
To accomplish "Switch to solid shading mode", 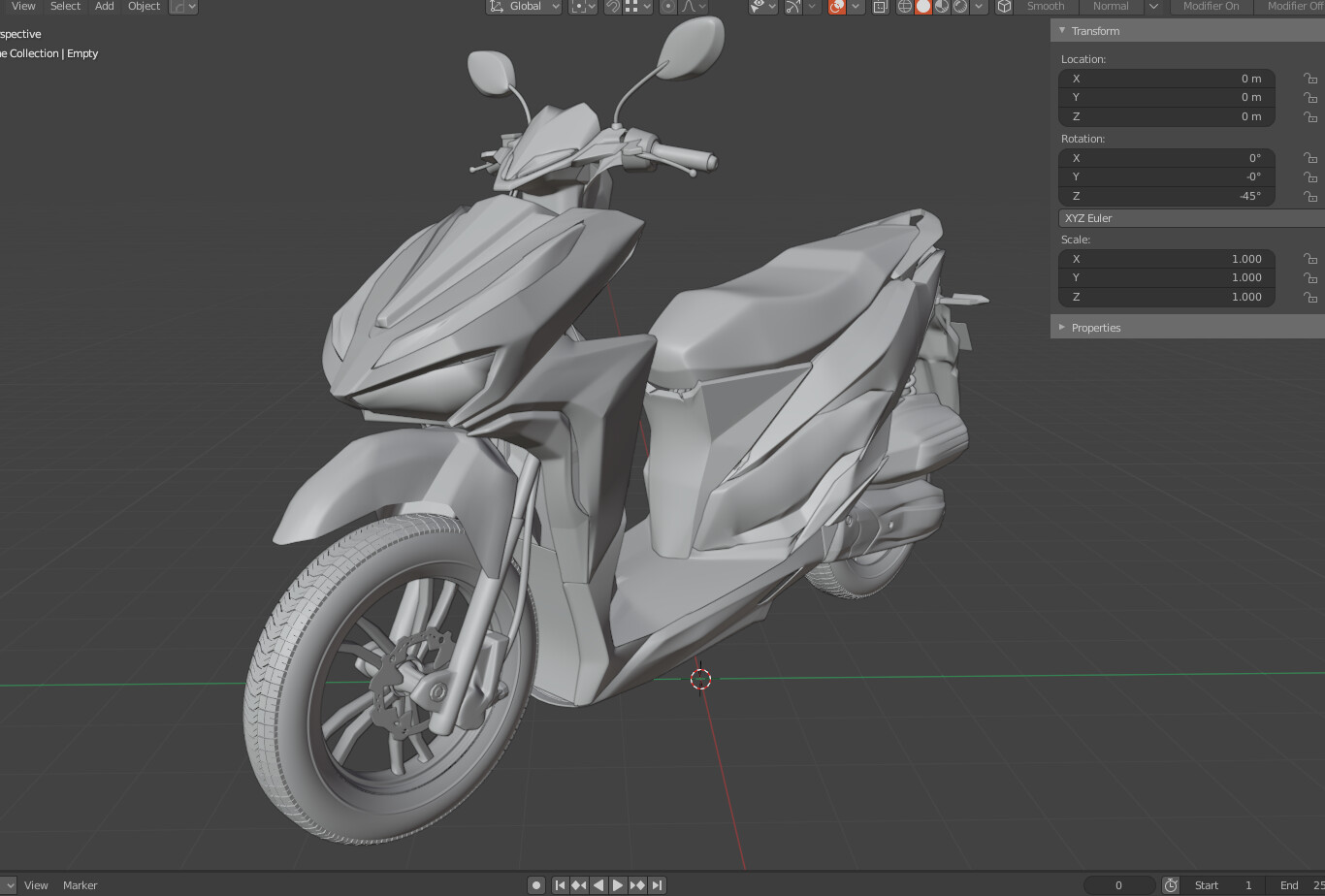I will point(923,6).
